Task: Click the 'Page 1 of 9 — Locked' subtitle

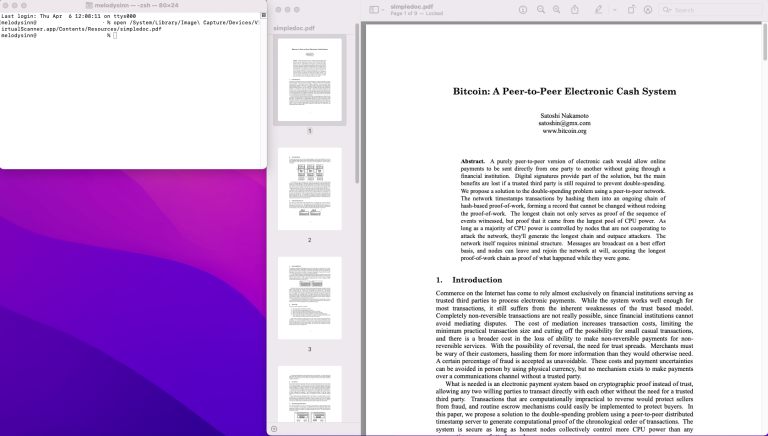Action: 417,14
